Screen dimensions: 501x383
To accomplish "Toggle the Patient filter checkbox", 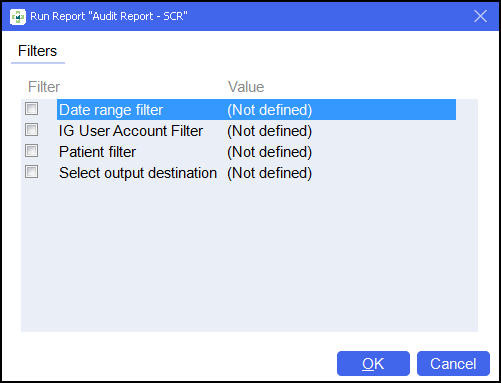I will (x=32, y=151).
